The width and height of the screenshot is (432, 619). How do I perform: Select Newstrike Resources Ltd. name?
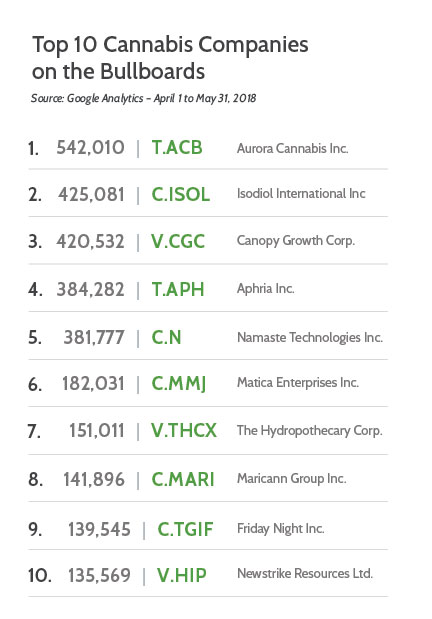(x=305, y=573)
